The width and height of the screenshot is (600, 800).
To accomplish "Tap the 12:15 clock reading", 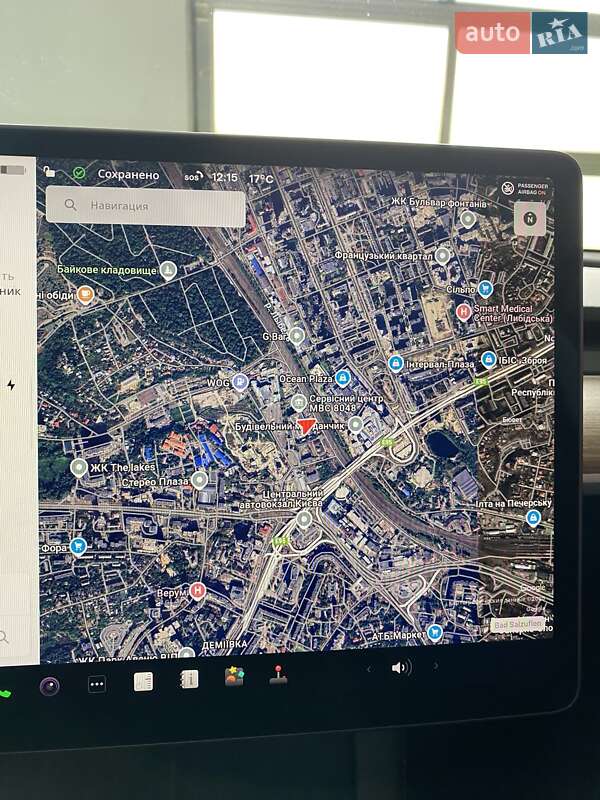I will click(224, 177).
